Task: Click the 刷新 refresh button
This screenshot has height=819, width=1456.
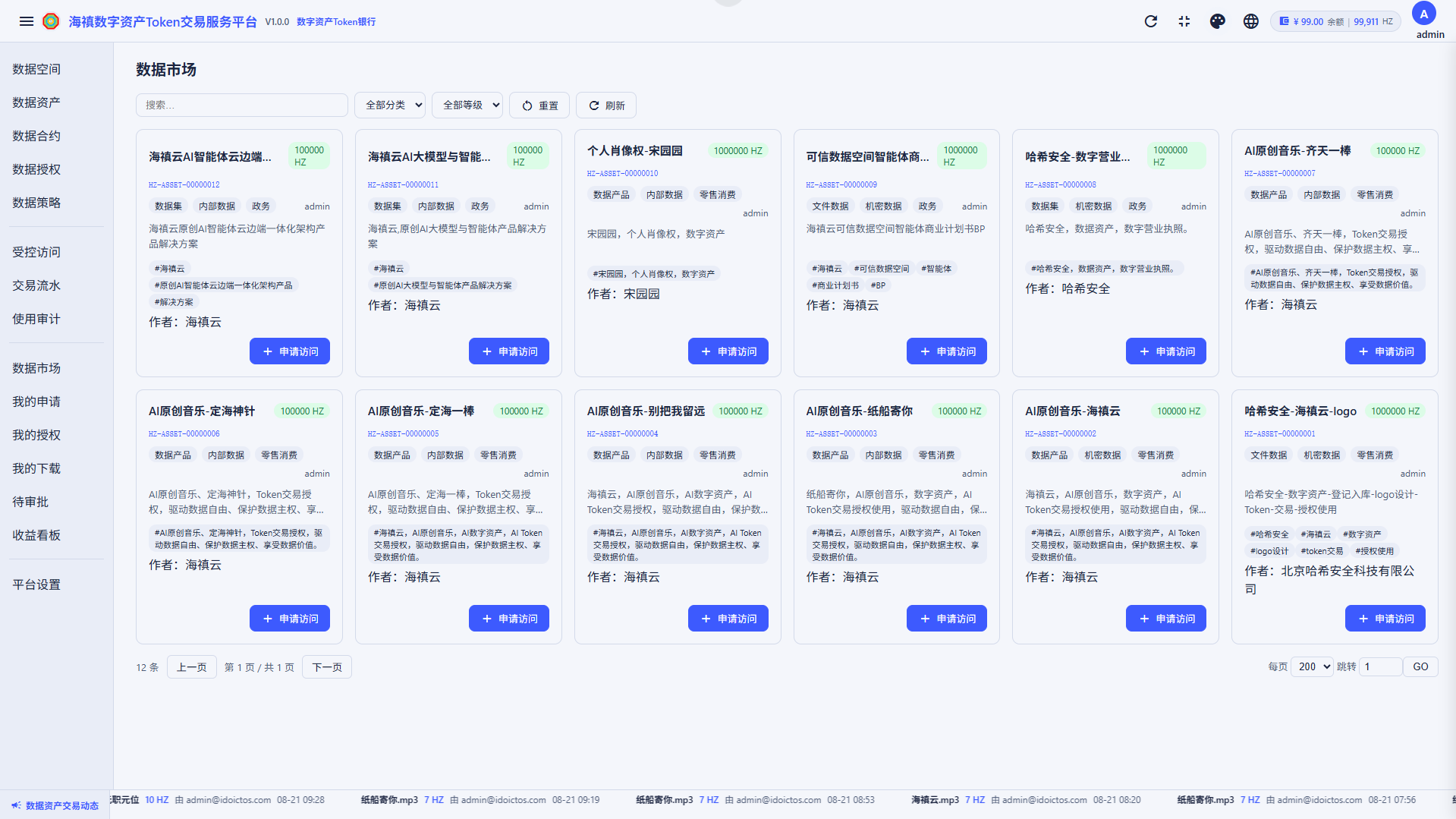Action: [606, 106]
